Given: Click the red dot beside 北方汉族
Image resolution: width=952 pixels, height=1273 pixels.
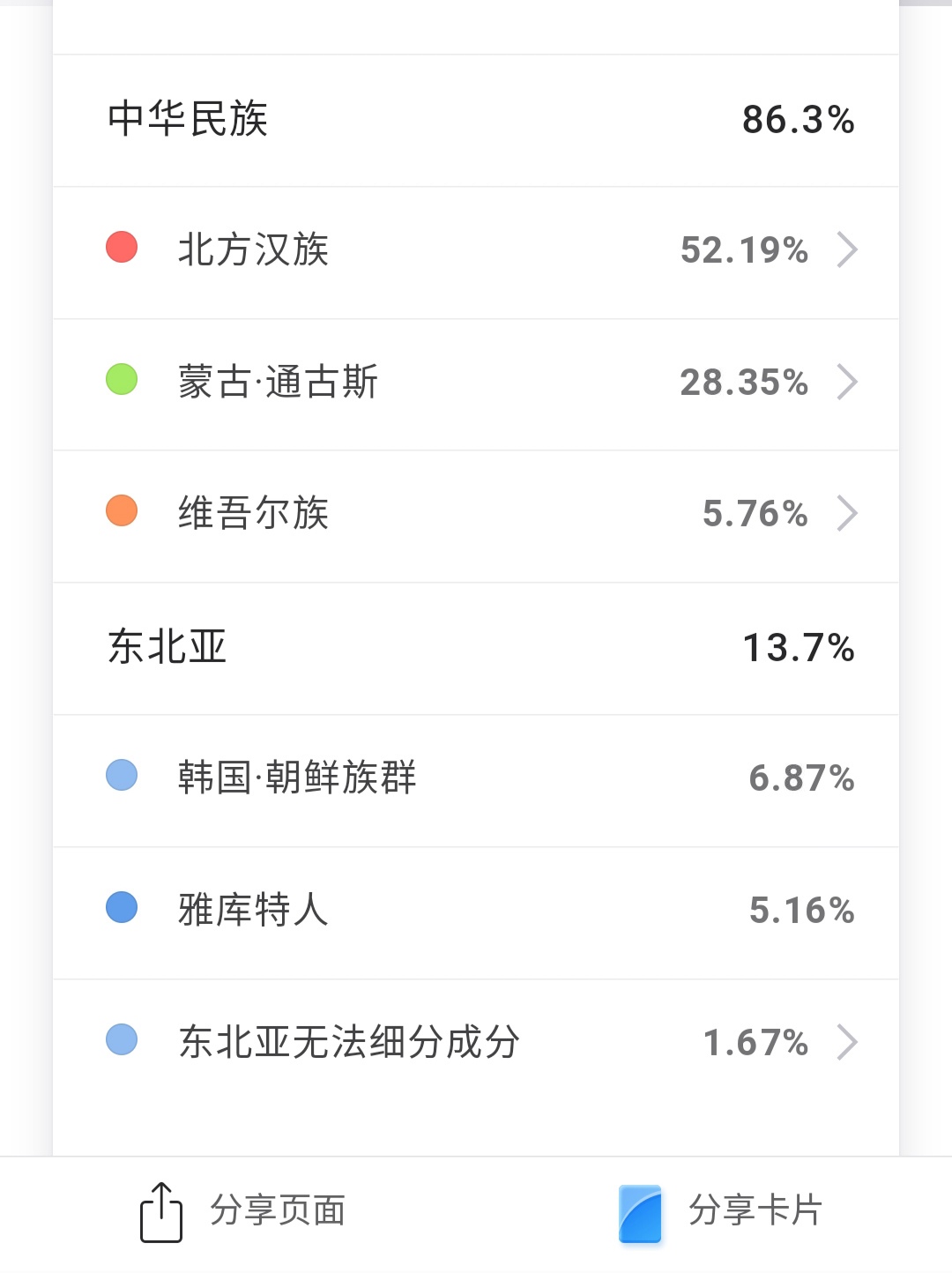Looking at the screenshot, I should [122, 247].
